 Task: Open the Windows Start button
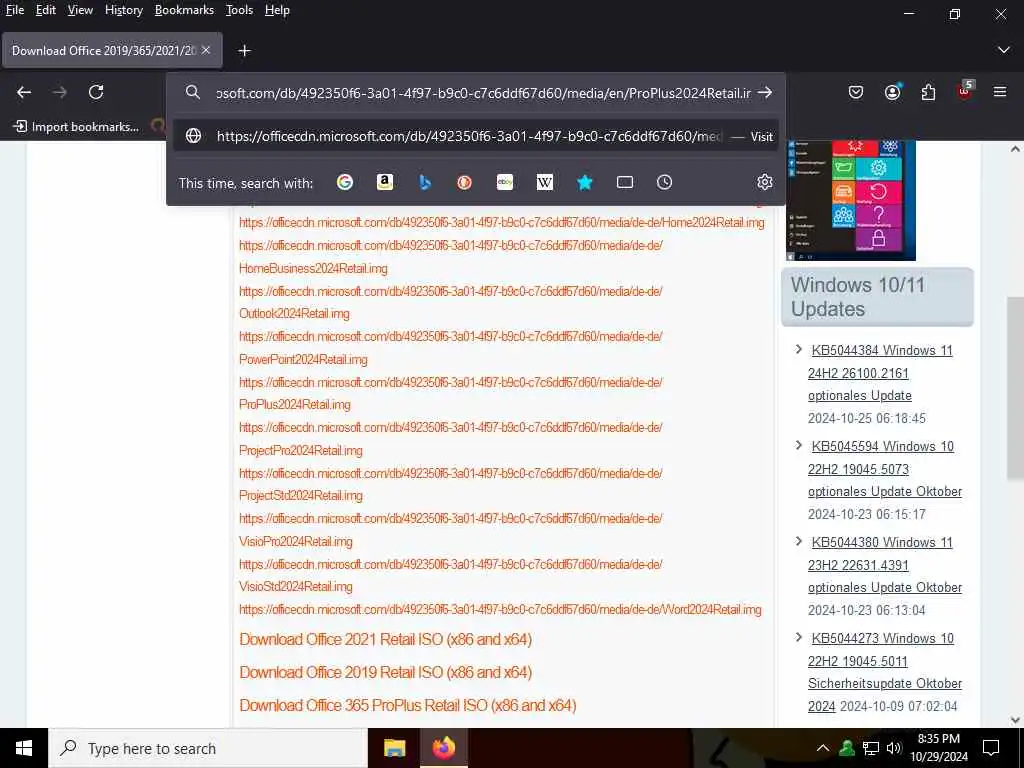[24, 748]
